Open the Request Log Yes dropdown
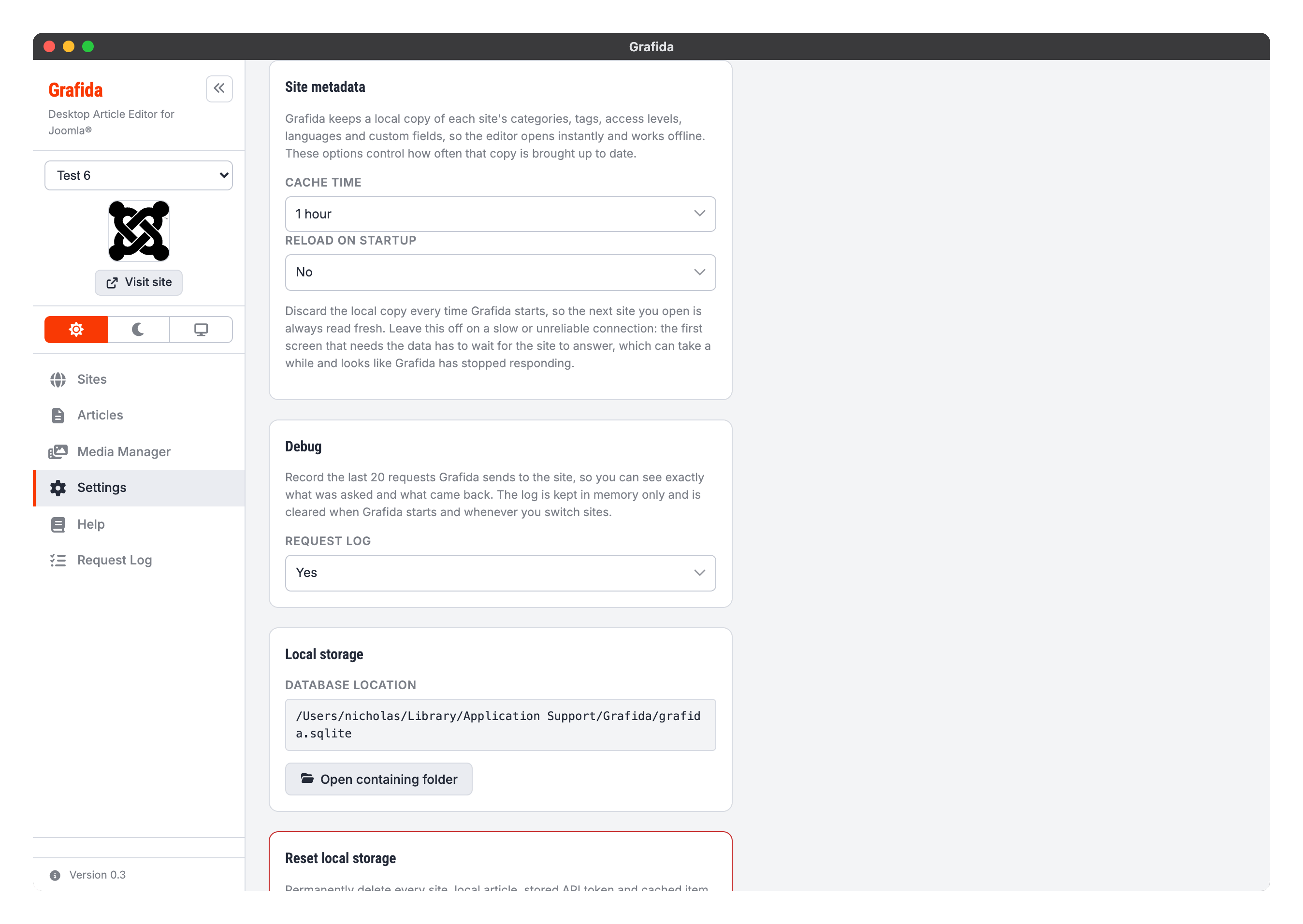 (x=500, y=572)
